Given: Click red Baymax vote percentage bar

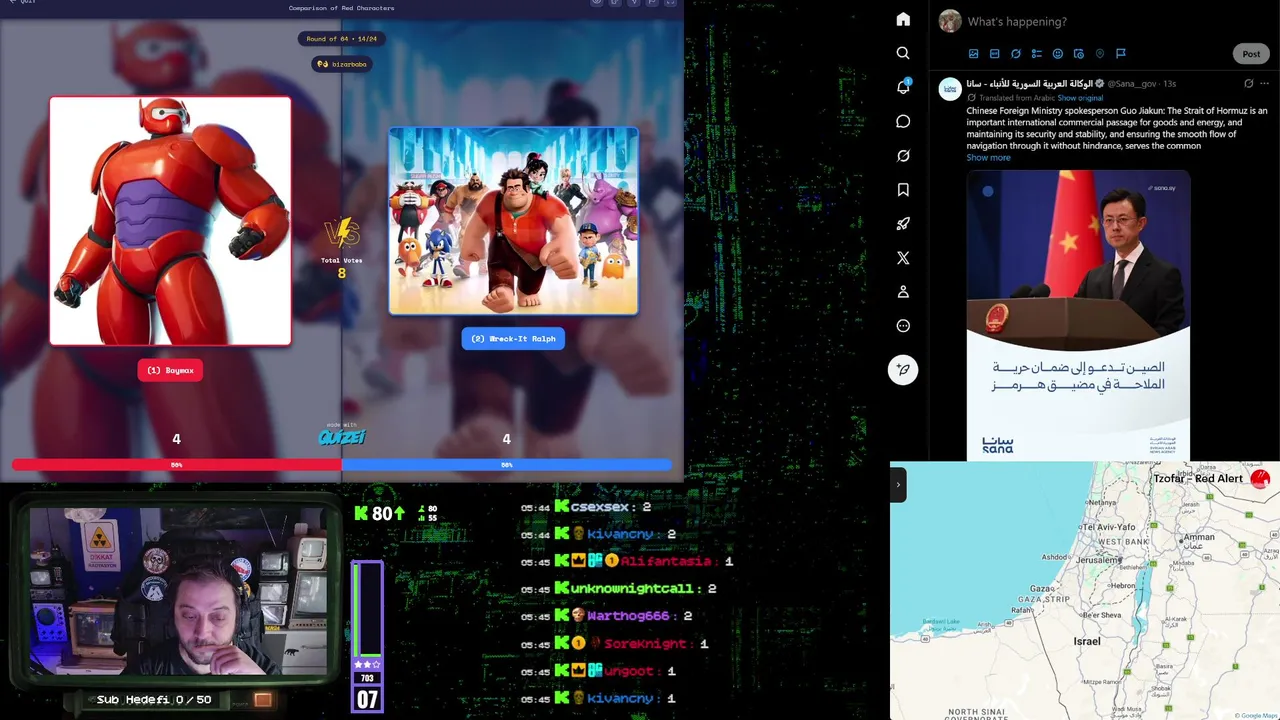Looking at the screenshot, I should (176, 465).
